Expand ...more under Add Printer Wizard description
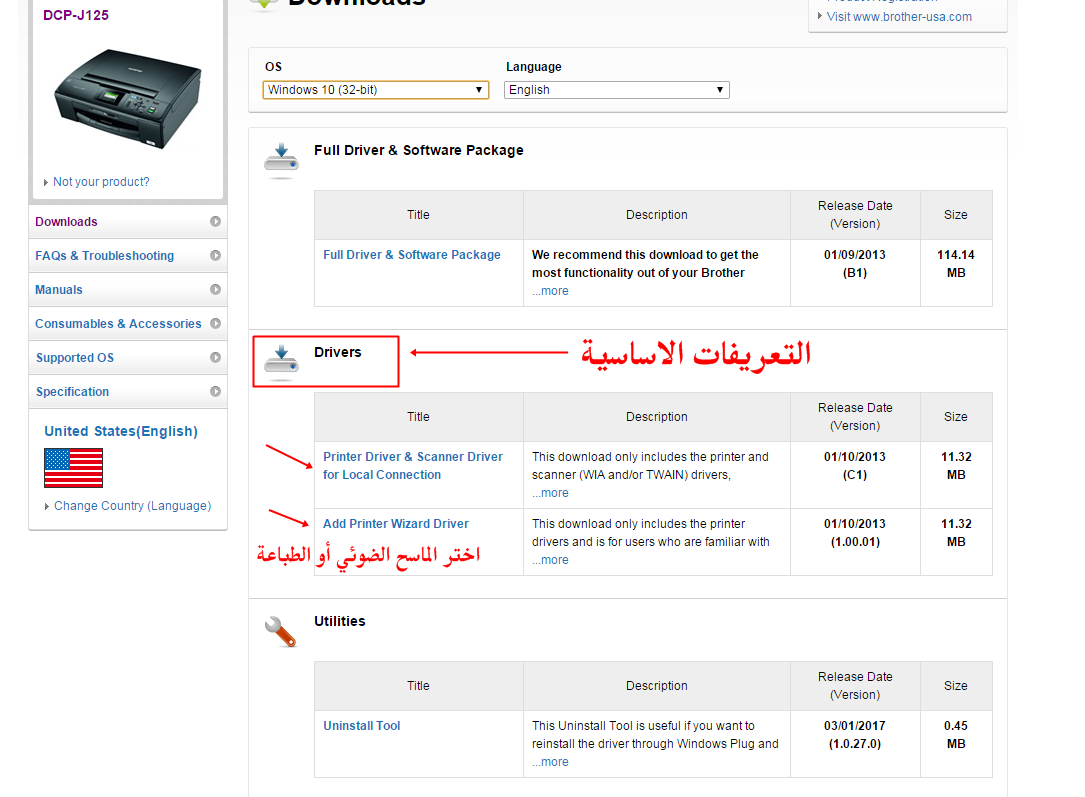Screen dimensions: 1085x797 coord(550,560)
